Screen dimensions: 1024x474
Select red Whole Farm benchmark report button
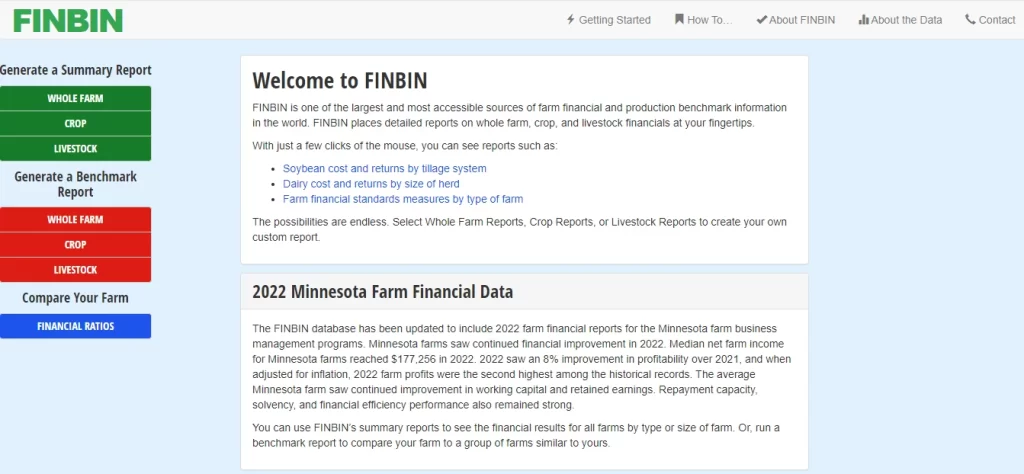click(x=75, y=219)
